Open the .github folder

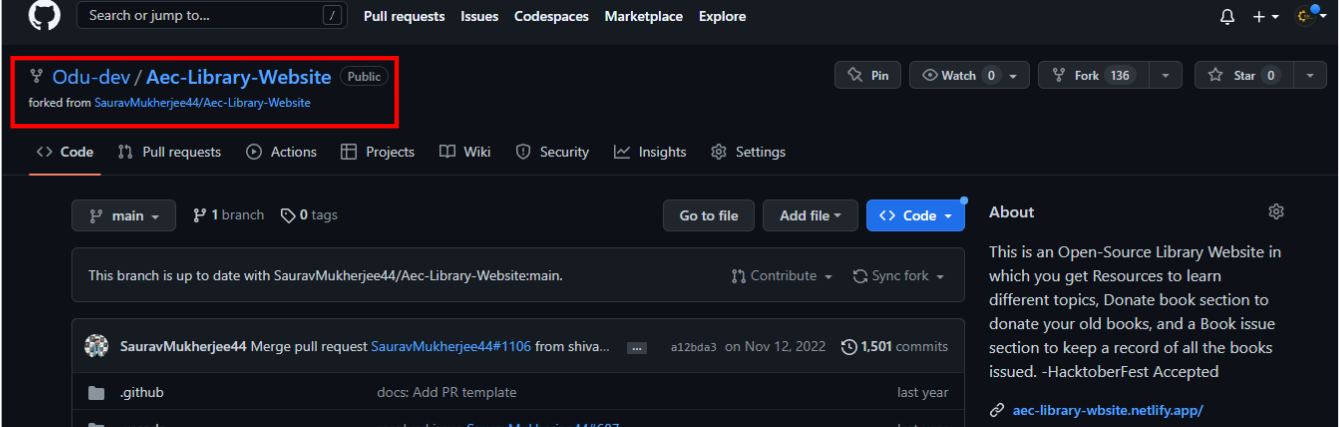pyautogui.click(x=141, y=393)
